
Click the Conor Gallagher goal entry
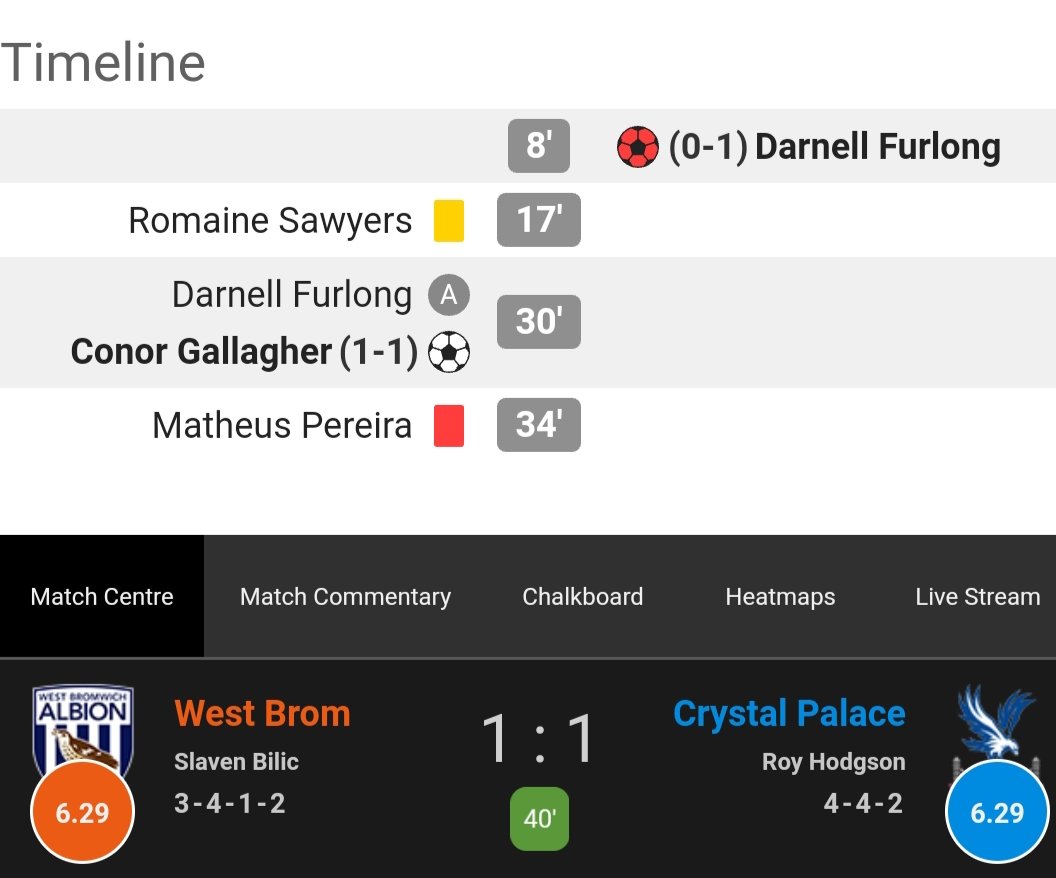(244, 351)
